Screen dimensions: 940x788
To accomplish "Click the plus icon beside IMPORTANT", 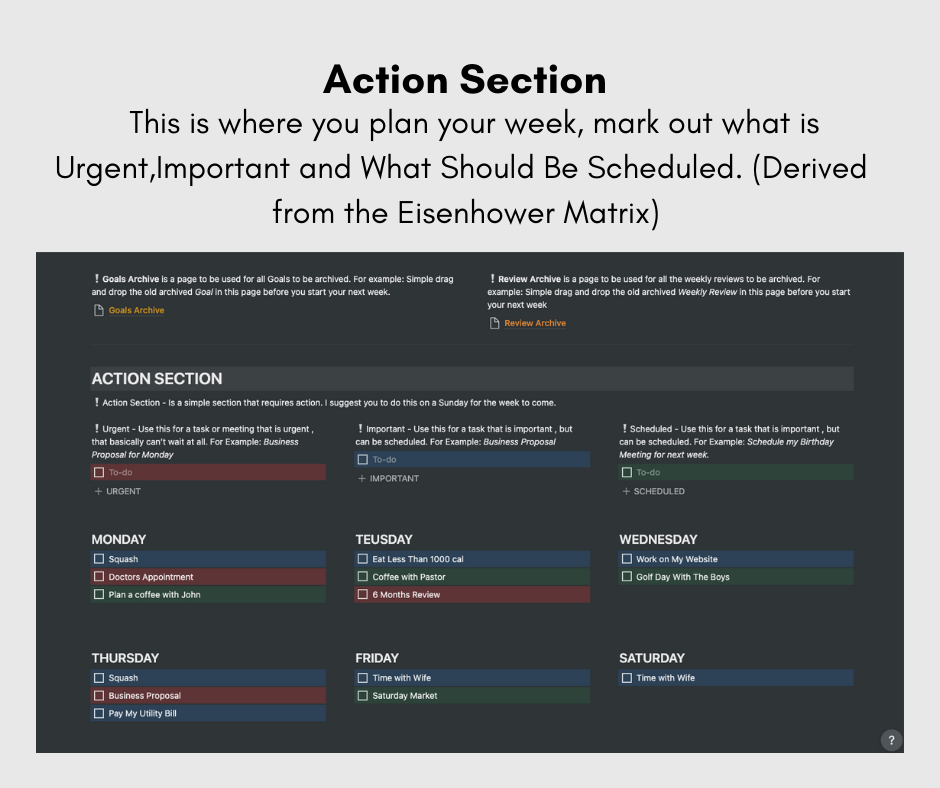I will click(x=362, y=479).
